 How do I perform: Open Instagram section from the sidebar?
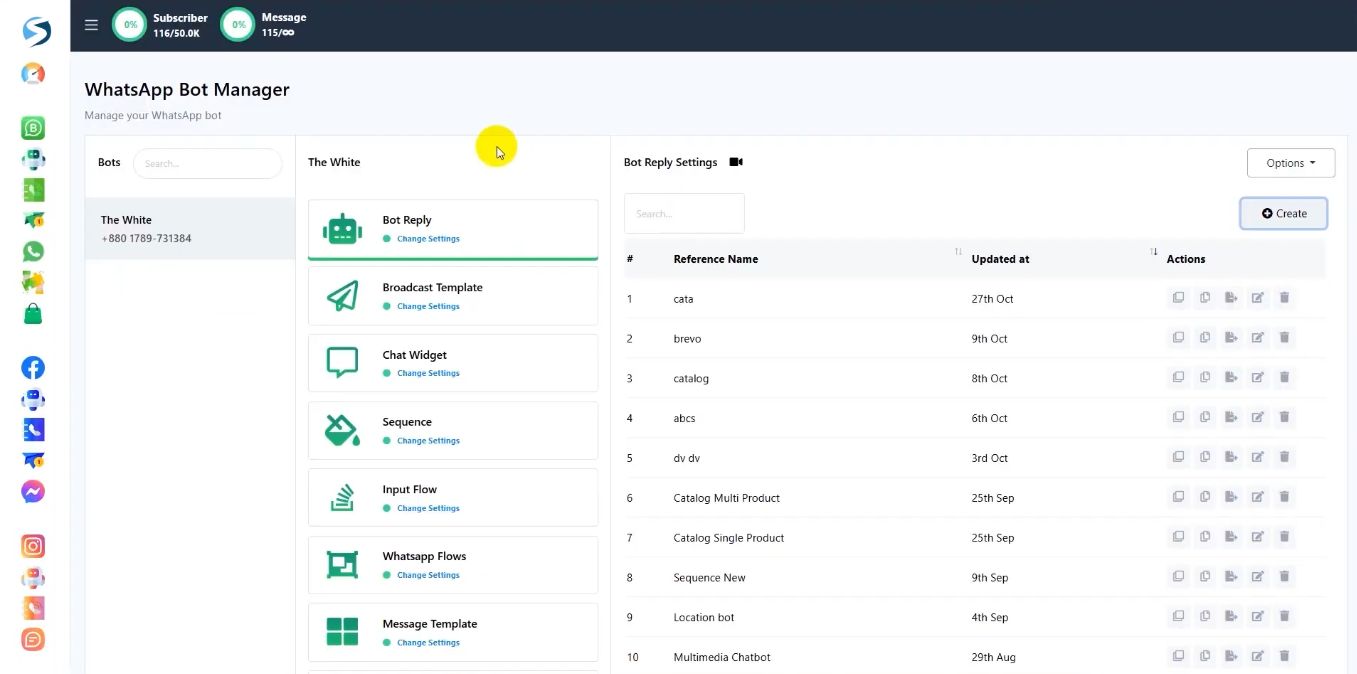tap(33, 546)
